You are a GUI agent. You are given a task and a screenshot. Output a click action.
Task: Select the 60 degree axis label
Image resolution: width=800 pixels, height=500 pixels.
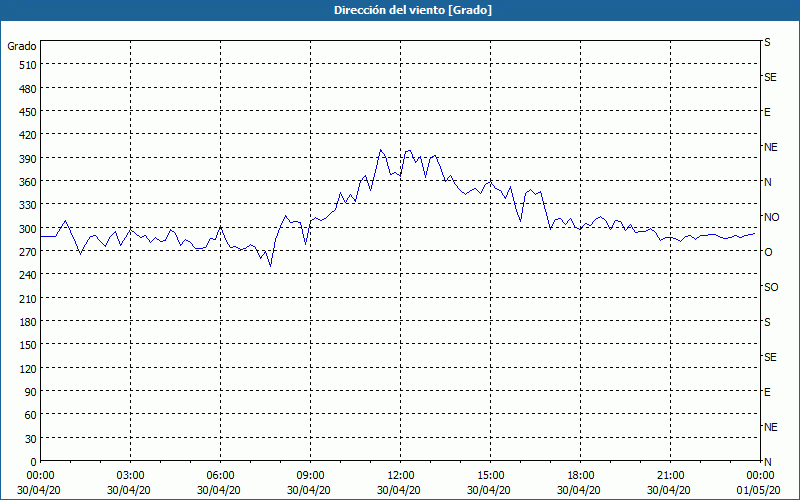pyautogui.click(x=31, y=415)
